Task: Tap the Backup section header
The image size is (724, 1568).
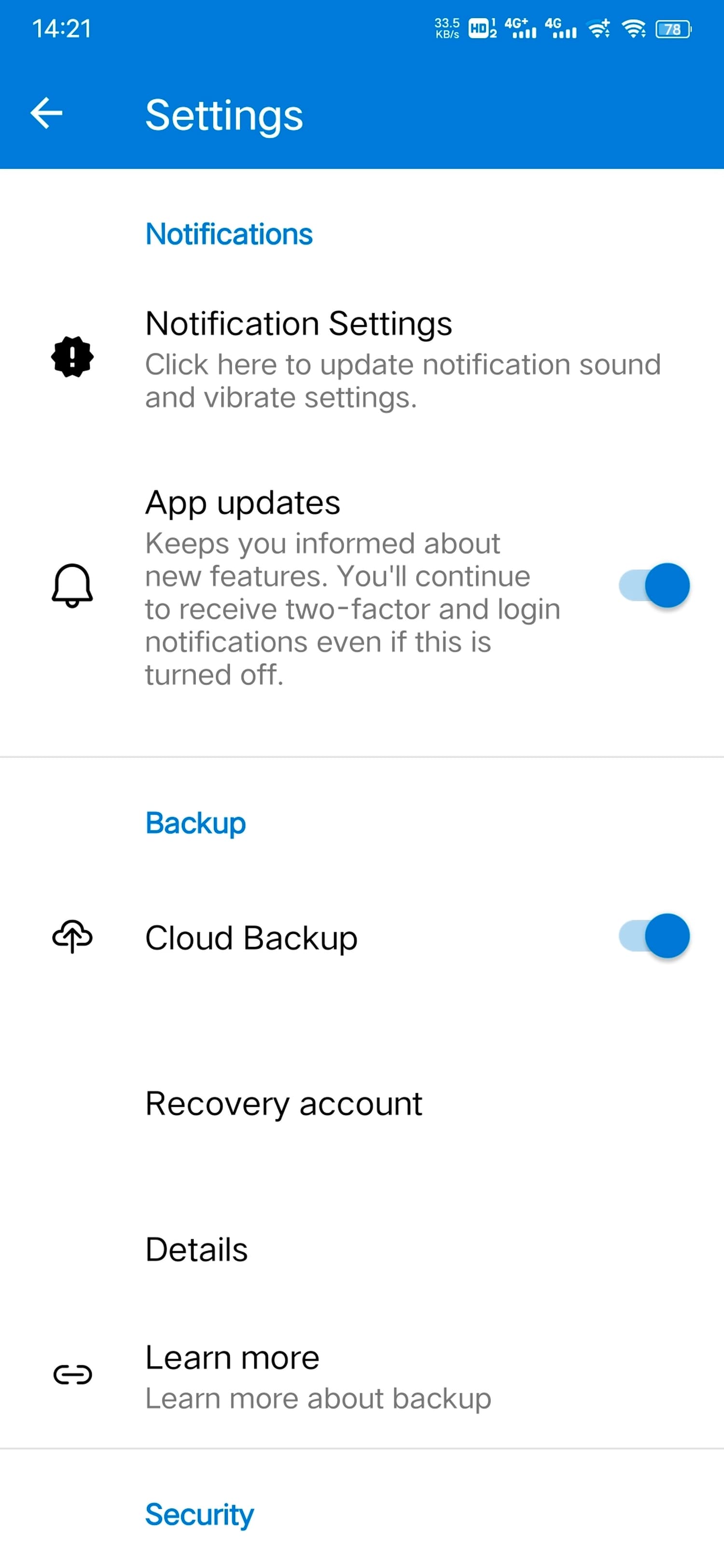Action: click(x=195, y=823)
